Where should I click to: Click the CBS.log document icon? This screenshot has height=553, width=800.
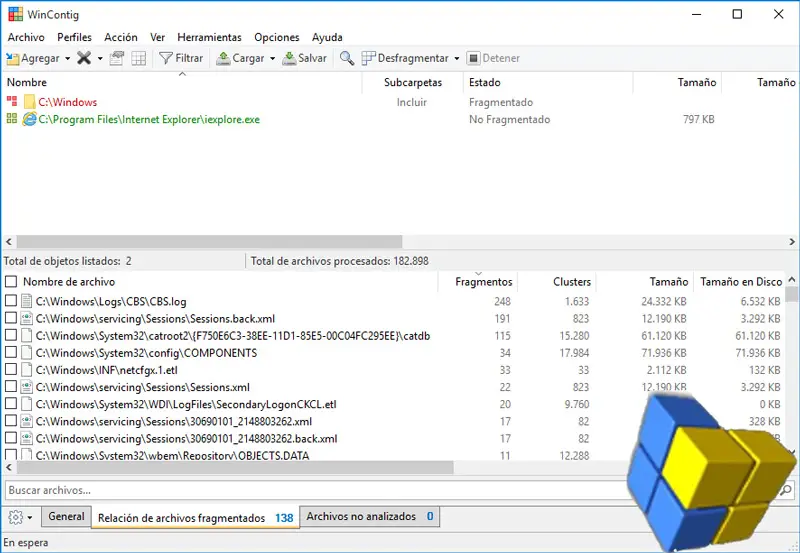coord(27,301)
